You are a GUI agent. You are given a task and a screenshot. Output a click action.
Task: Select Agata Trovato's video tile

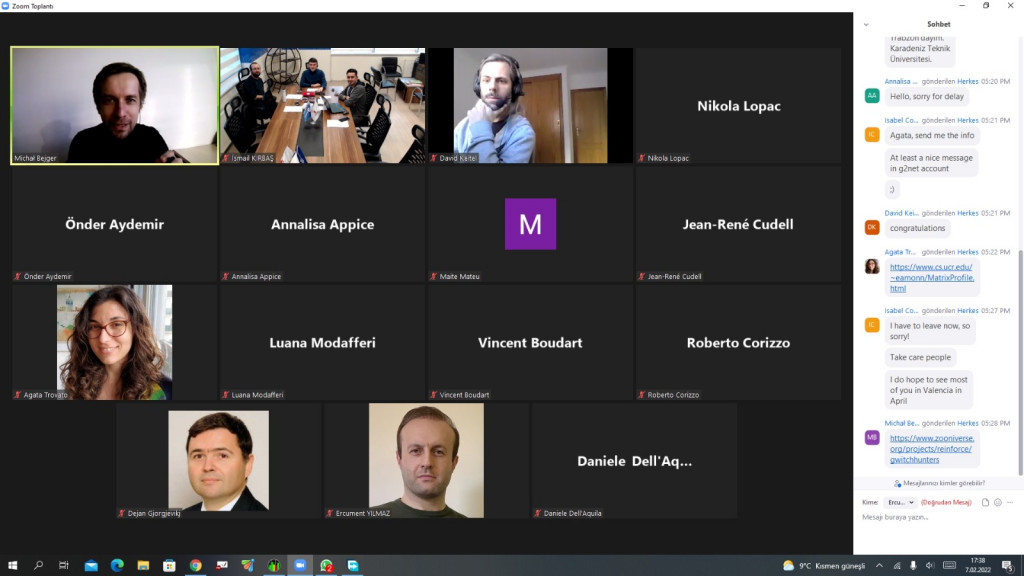click(114, 342)
